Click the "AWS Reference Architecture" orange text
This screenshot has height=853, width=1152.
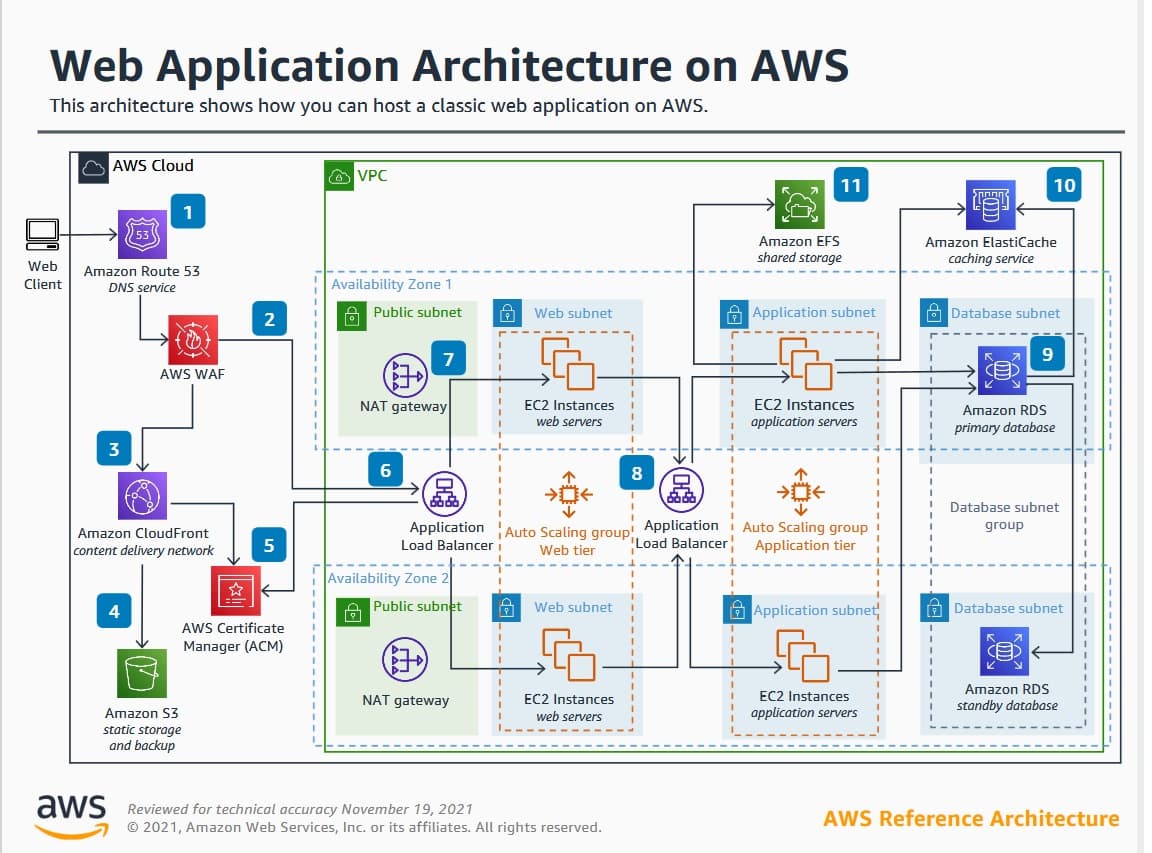(970, 818)
